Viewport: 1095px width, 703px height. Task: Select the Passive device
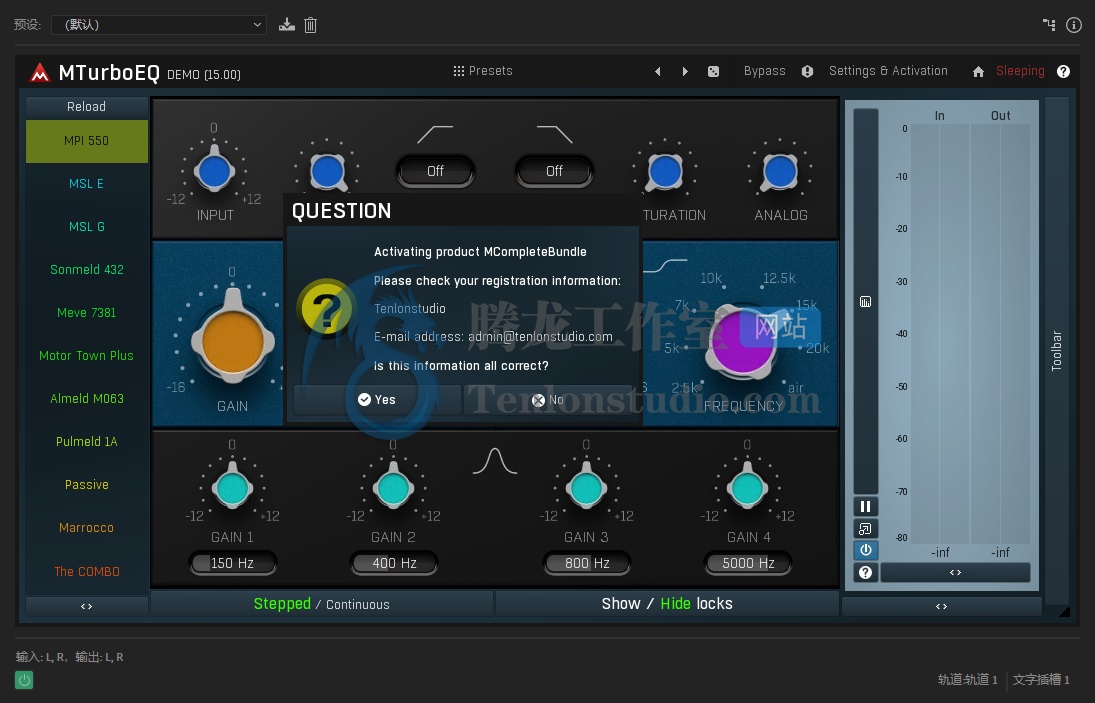click(87, 485)
